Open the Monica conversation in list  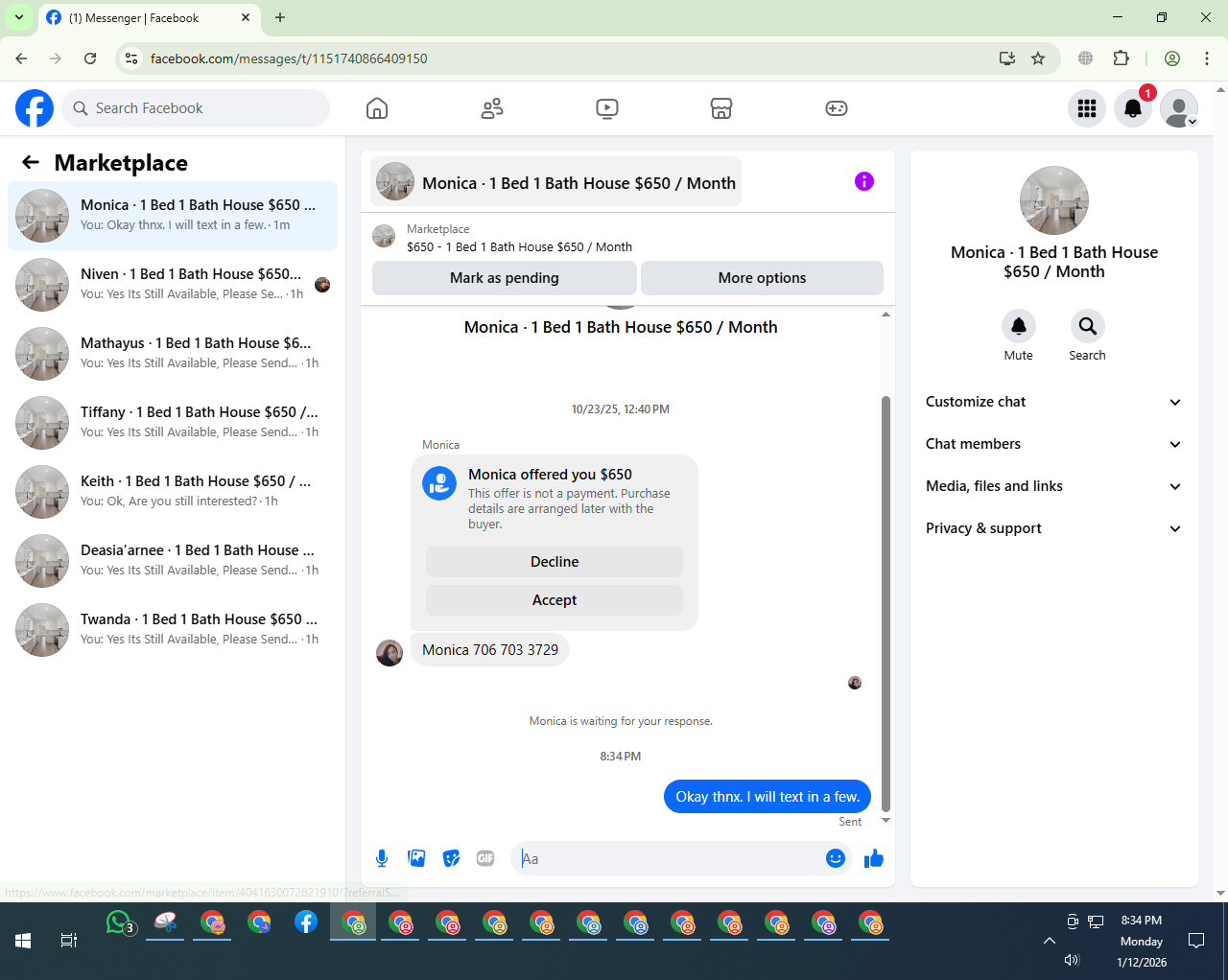[x=173, y=216]
